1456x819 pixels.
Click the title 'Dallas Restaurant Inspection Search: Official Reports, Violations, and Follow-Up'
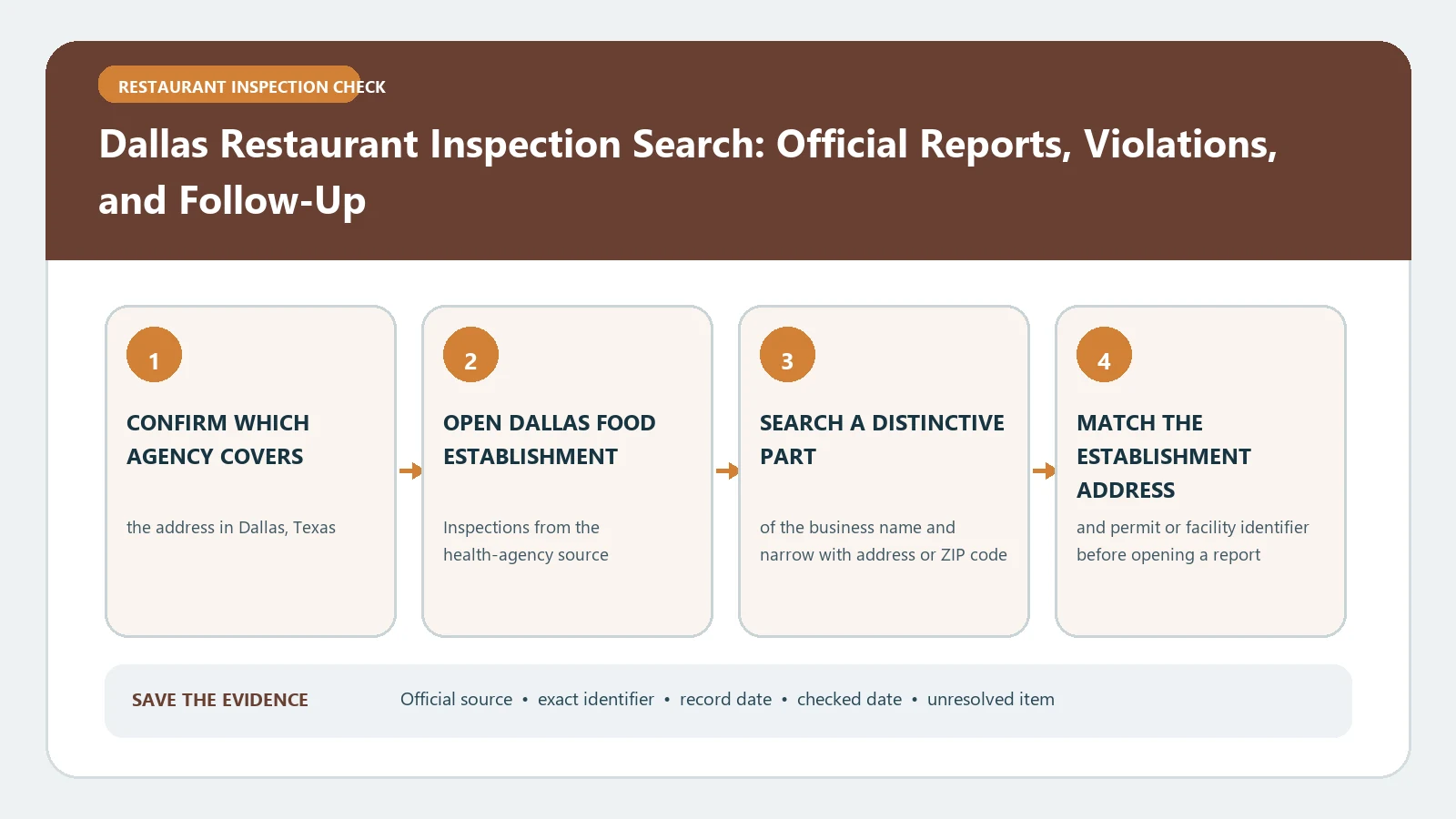pos(688,172)
